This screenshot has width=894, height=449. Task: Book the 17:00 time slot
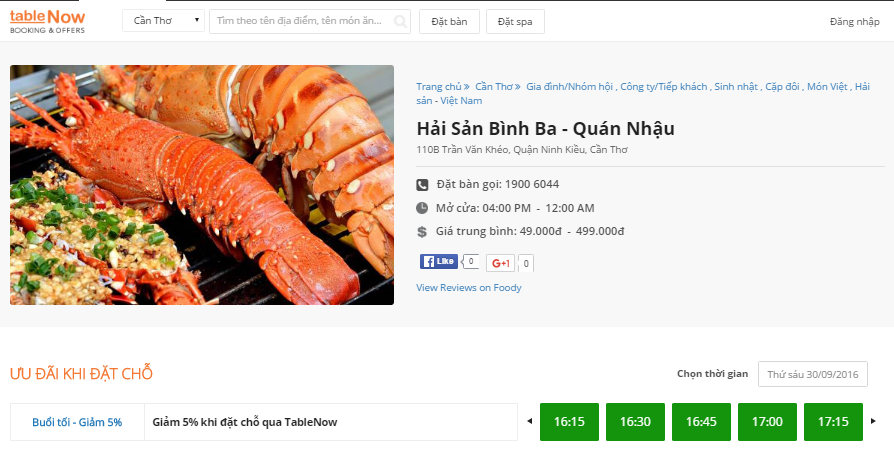point(767,422)
